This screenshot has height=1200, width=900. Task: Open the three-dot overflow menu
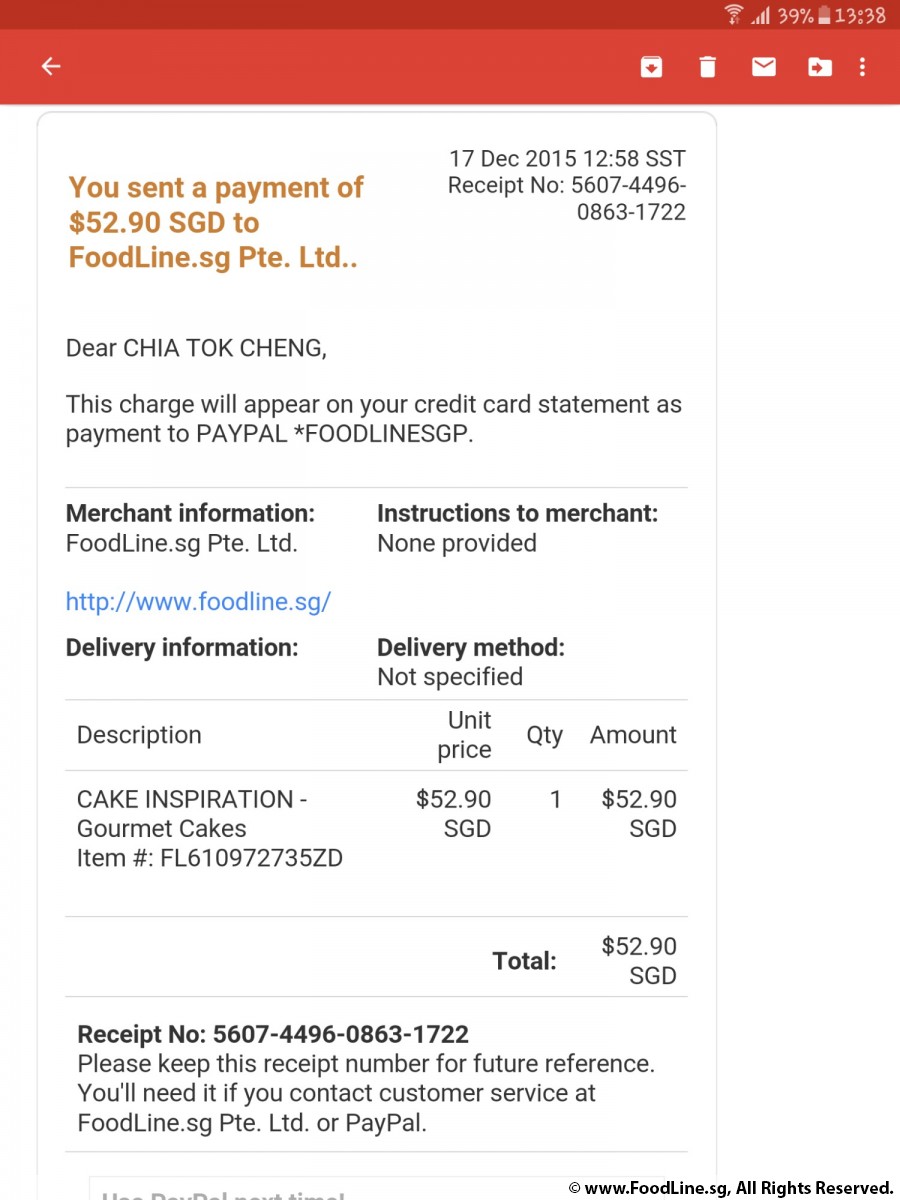click(863, 67)
